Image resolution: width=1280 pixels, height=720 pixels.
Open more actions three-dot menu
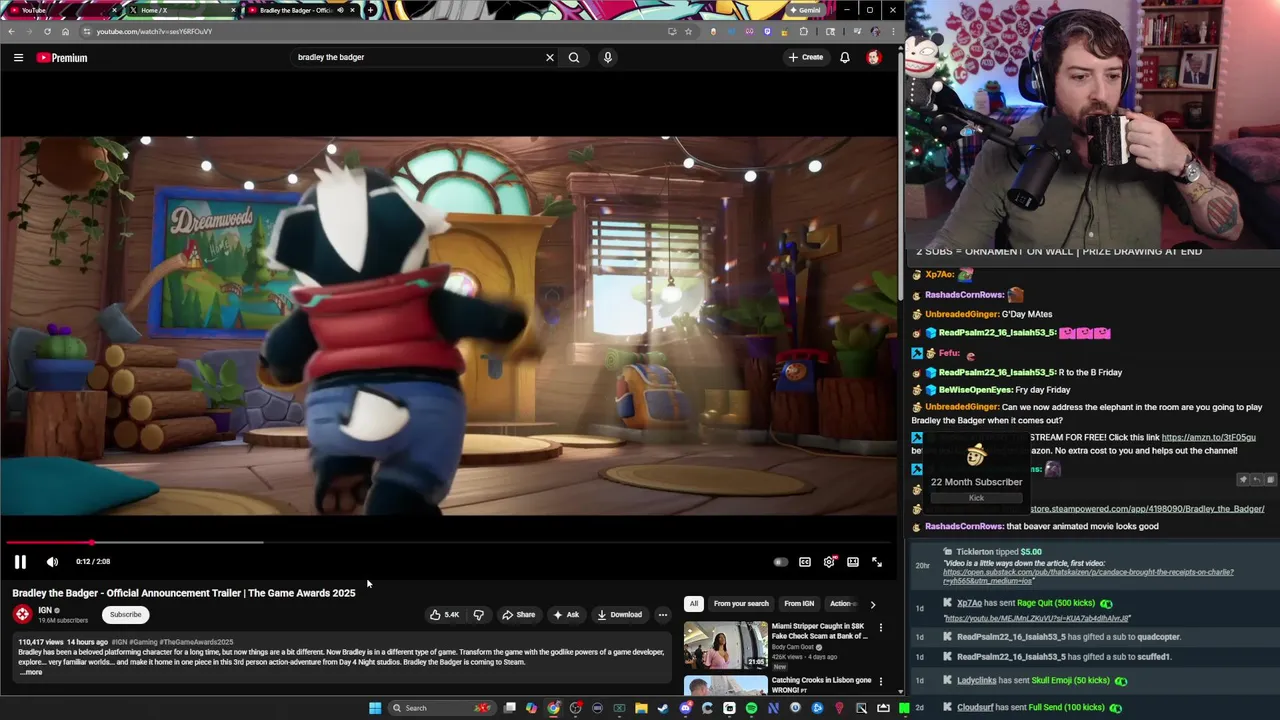[662, 615]
